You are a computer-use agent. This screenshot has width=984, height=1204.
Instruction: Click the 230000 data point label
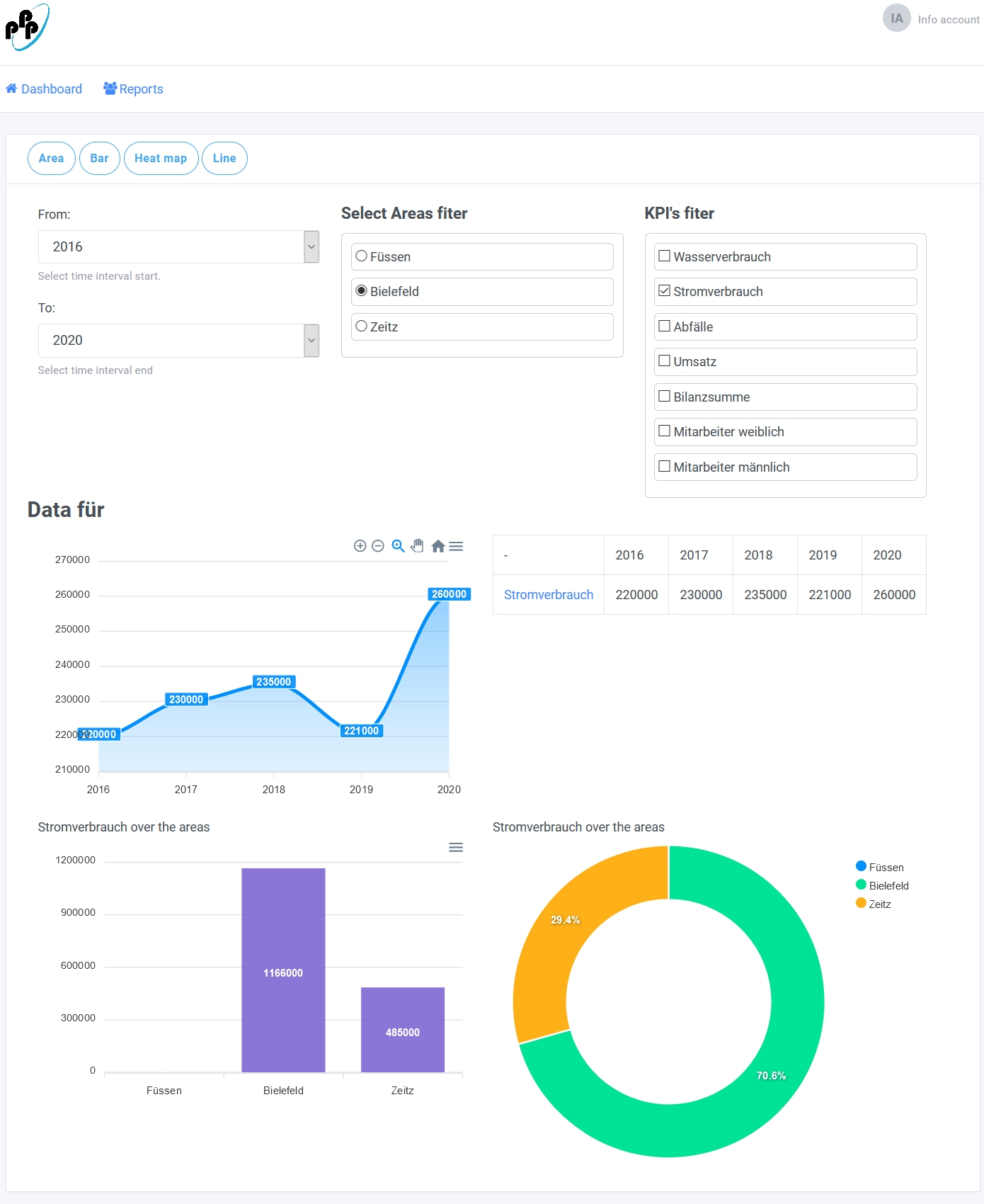click(x=186, y=700)
